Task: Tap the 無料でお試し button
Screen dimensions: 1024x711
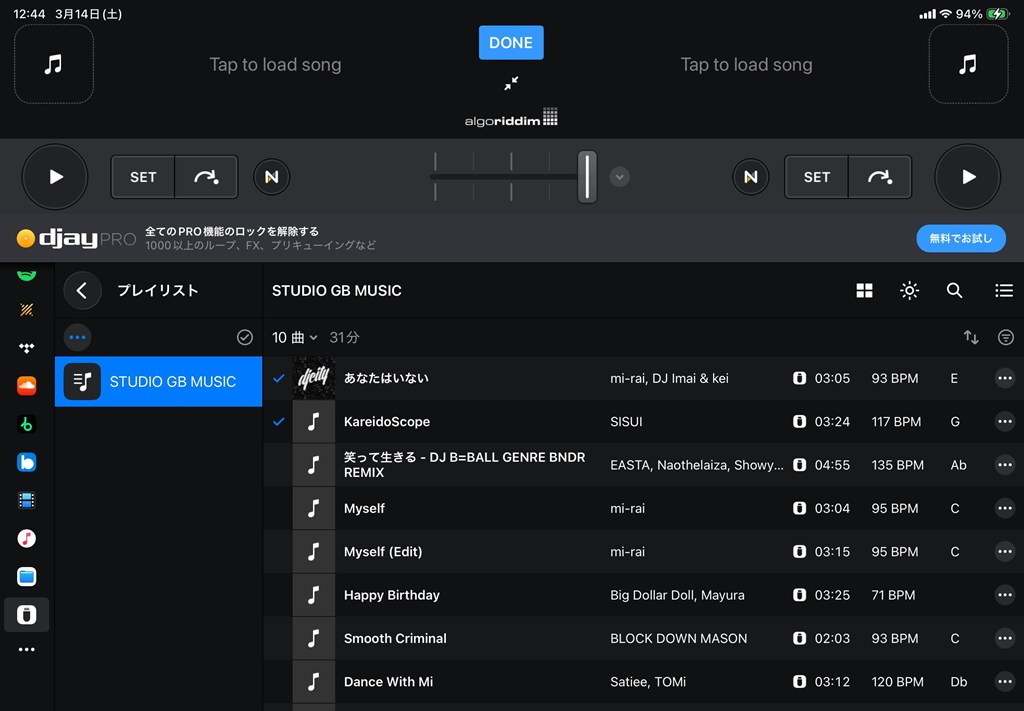Action: [x=960, y=238]
